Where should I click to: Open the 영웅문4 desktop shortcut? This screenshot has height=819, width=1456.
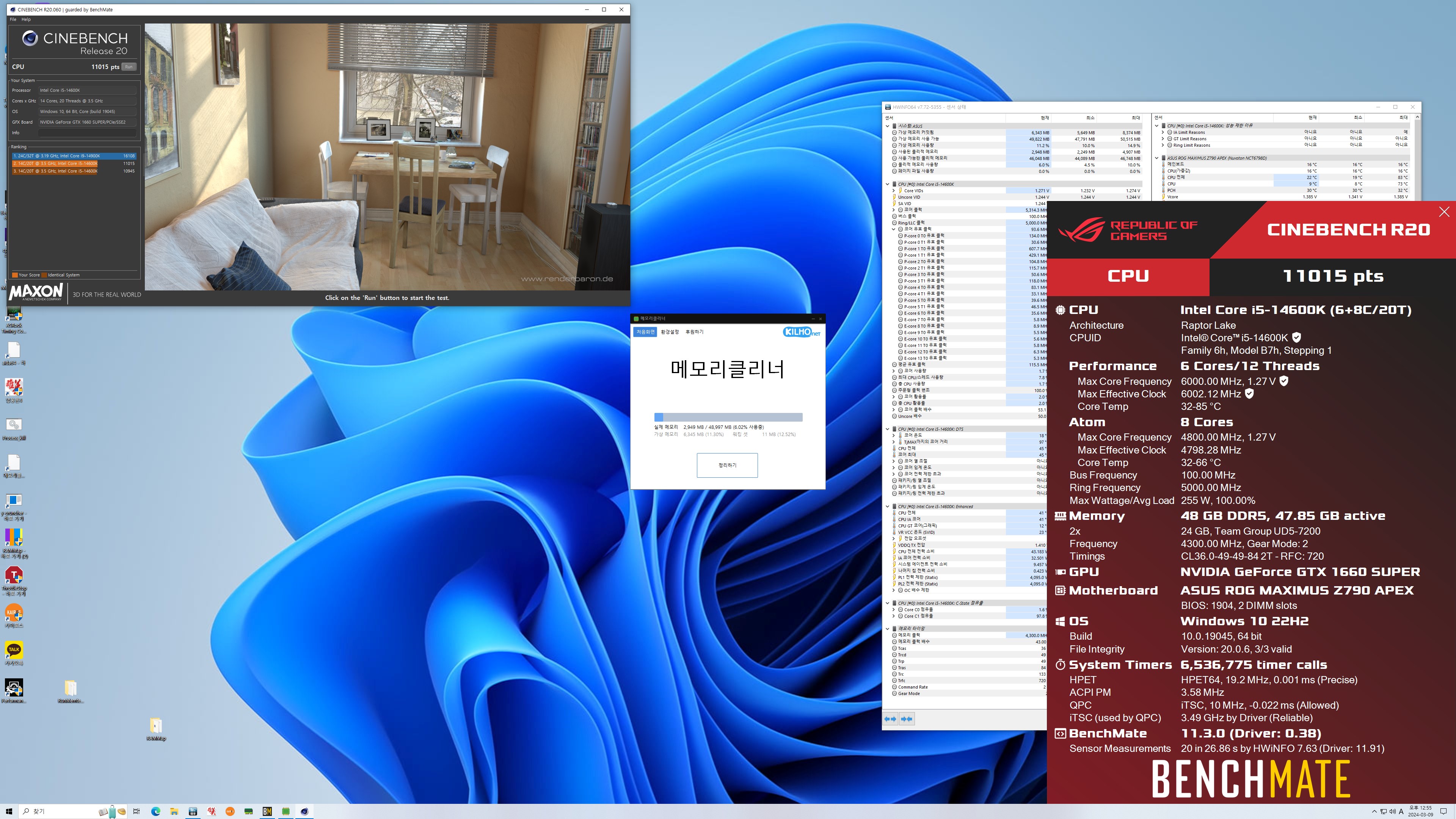tap(14, 390)
